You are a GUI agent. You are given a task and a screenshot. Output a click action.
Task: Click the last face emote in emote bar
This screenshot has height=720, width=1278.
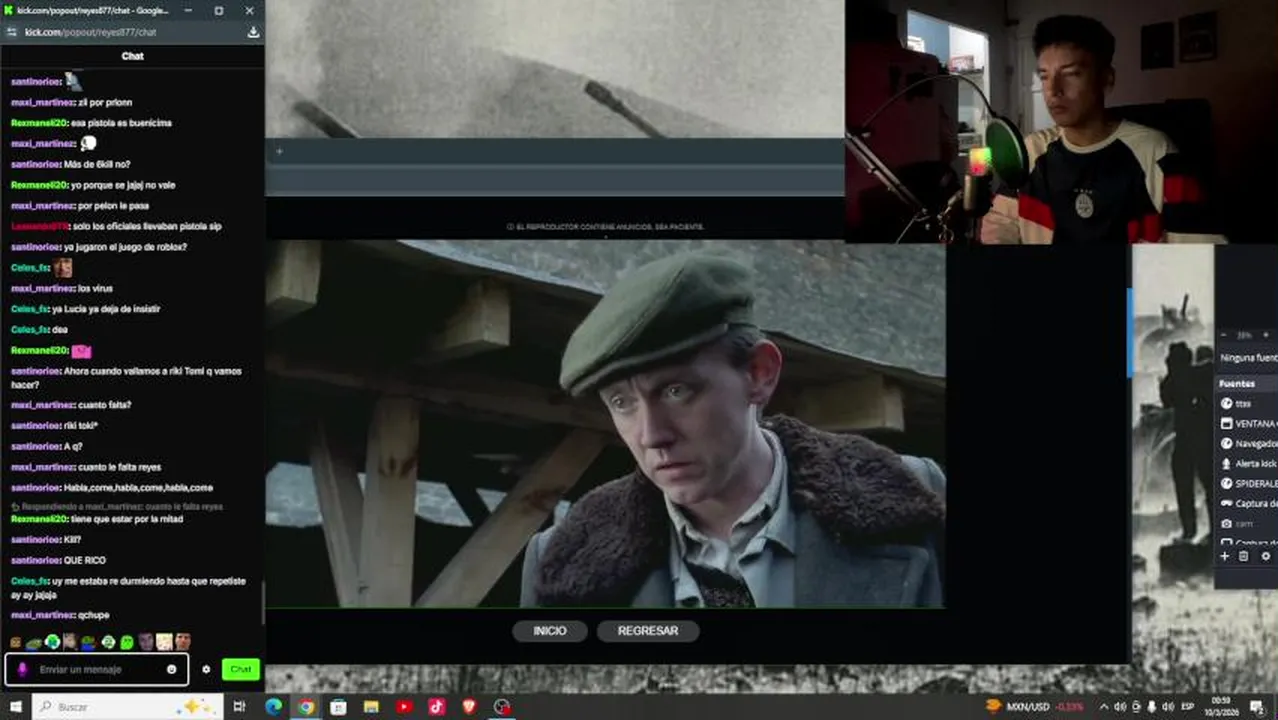pos(183,642)
